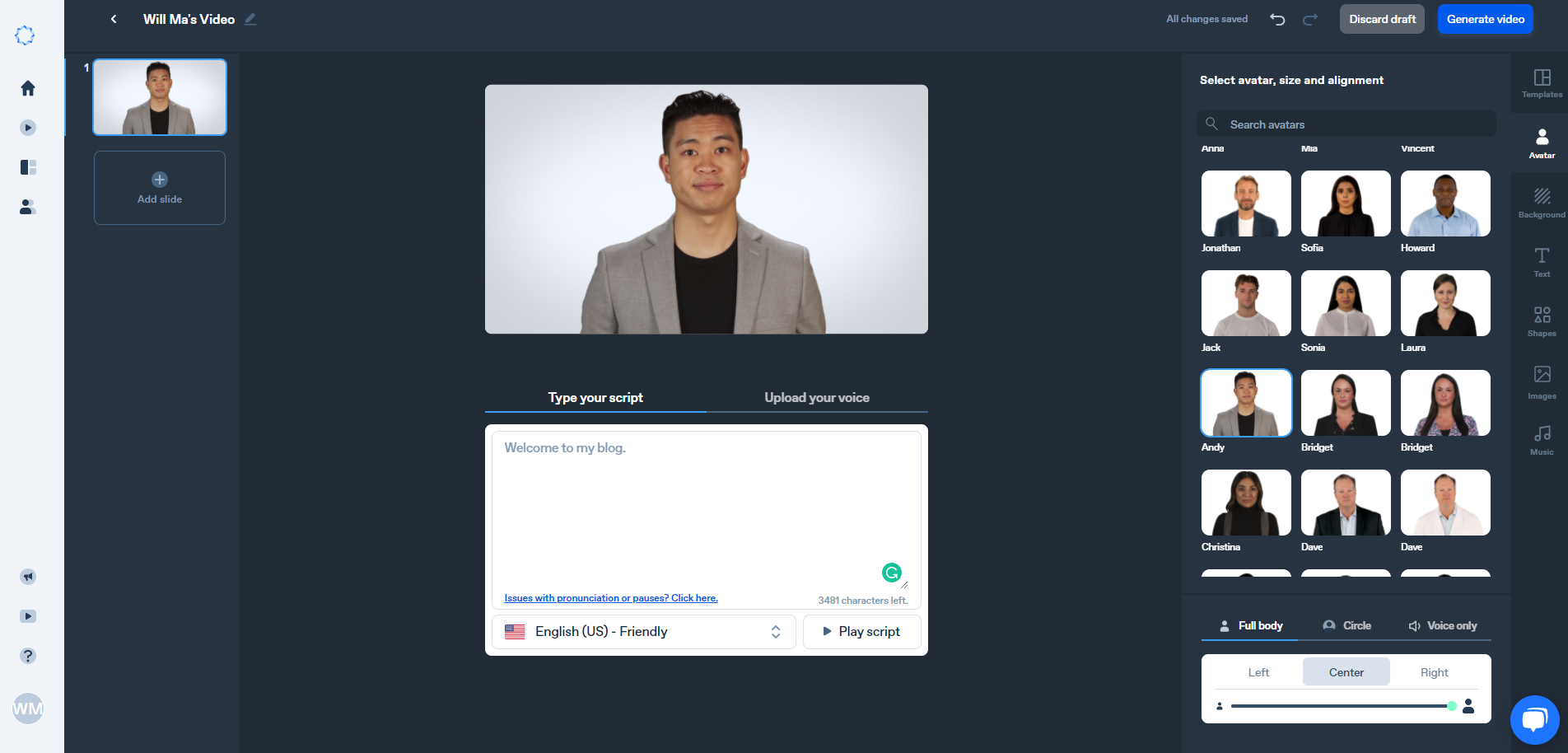Switch avatar to Voice only mode
The width and height of the screenshot is (1568, 753).
tap(1443, 625)
